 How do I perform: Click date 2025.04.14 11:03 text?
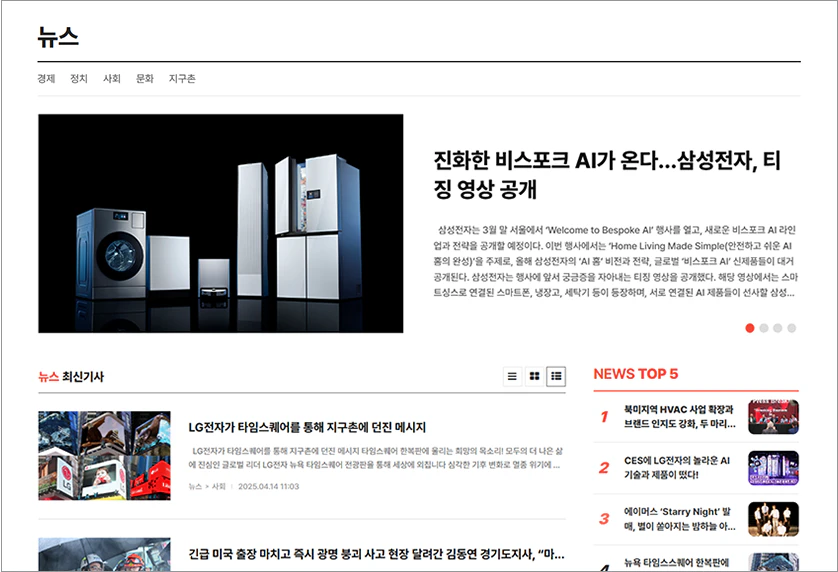268,486
